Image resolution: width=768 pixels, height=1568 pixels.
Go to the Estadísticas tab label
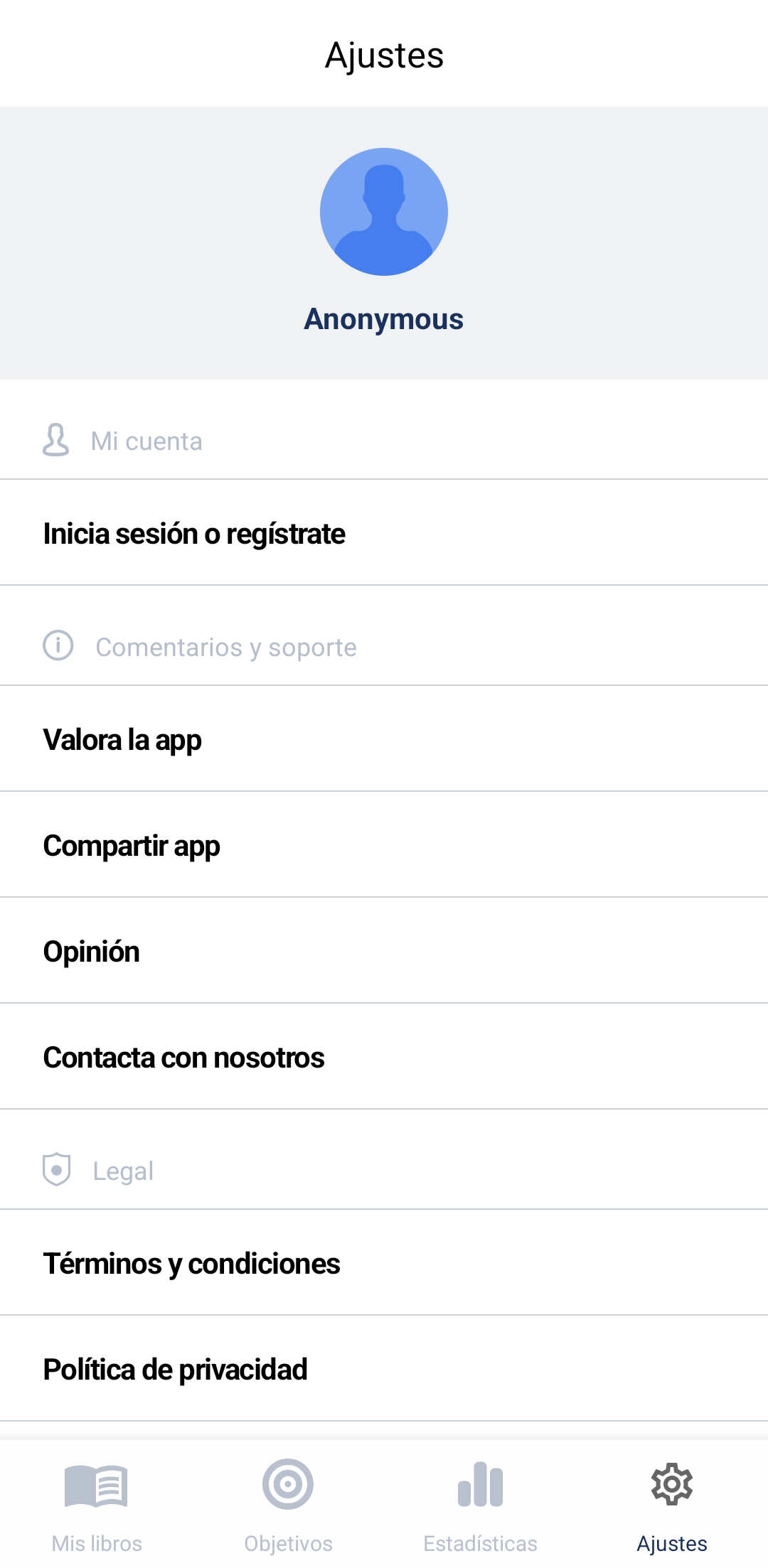pos(480,1543)
